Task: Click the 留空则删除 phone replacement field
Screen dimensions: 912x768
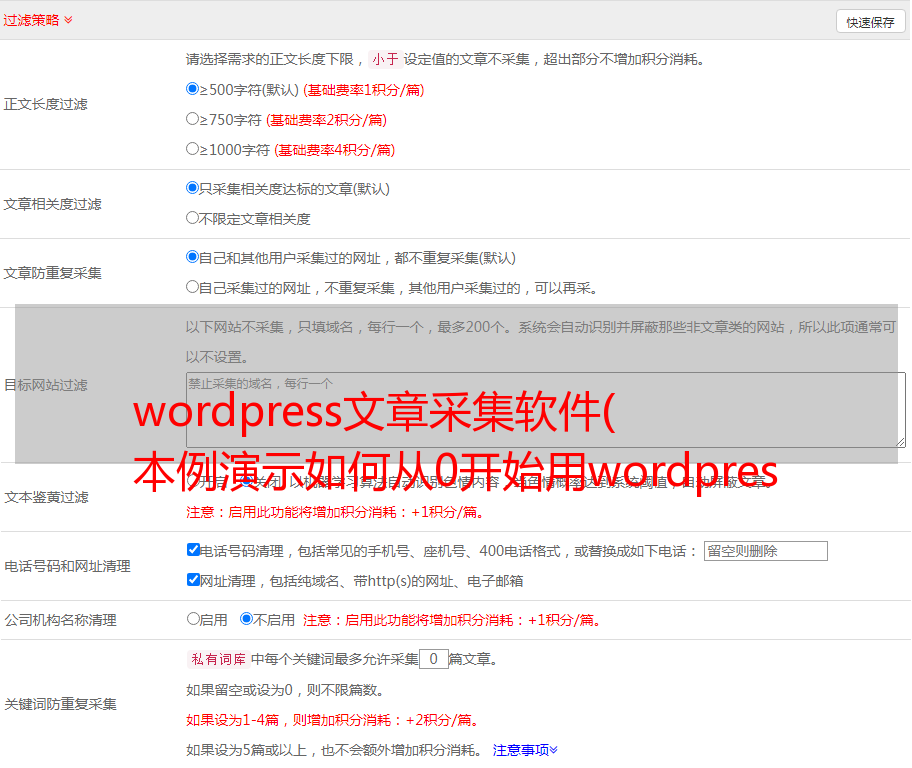Action: click(765, 551)
